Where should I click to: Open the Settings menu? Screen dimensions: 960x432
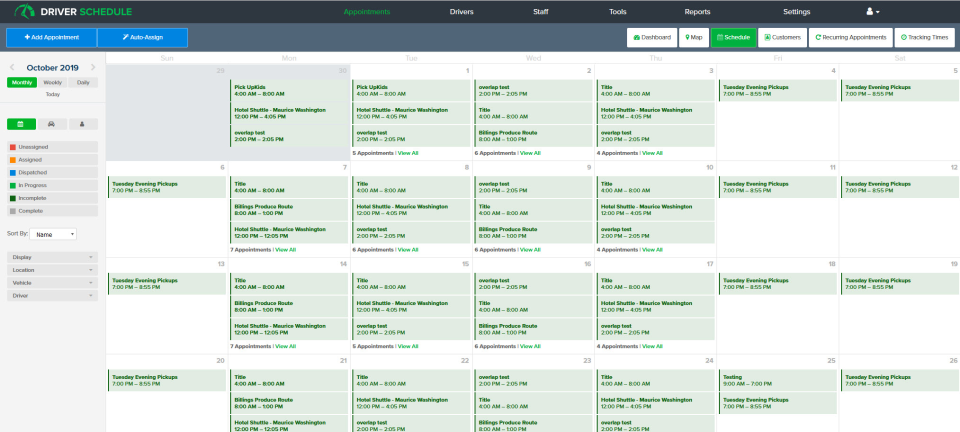pos(797,12)
